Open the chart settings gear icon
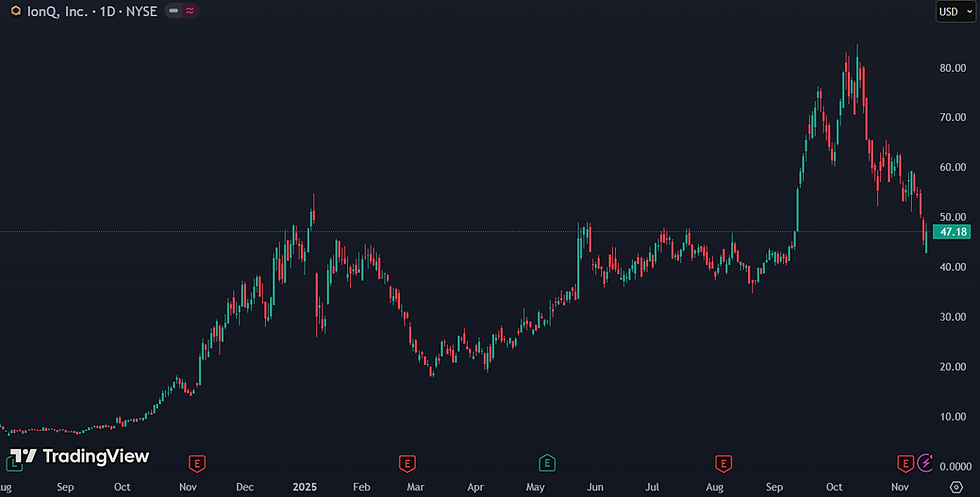This screenshot has height=497, width=980. point(956,487)
